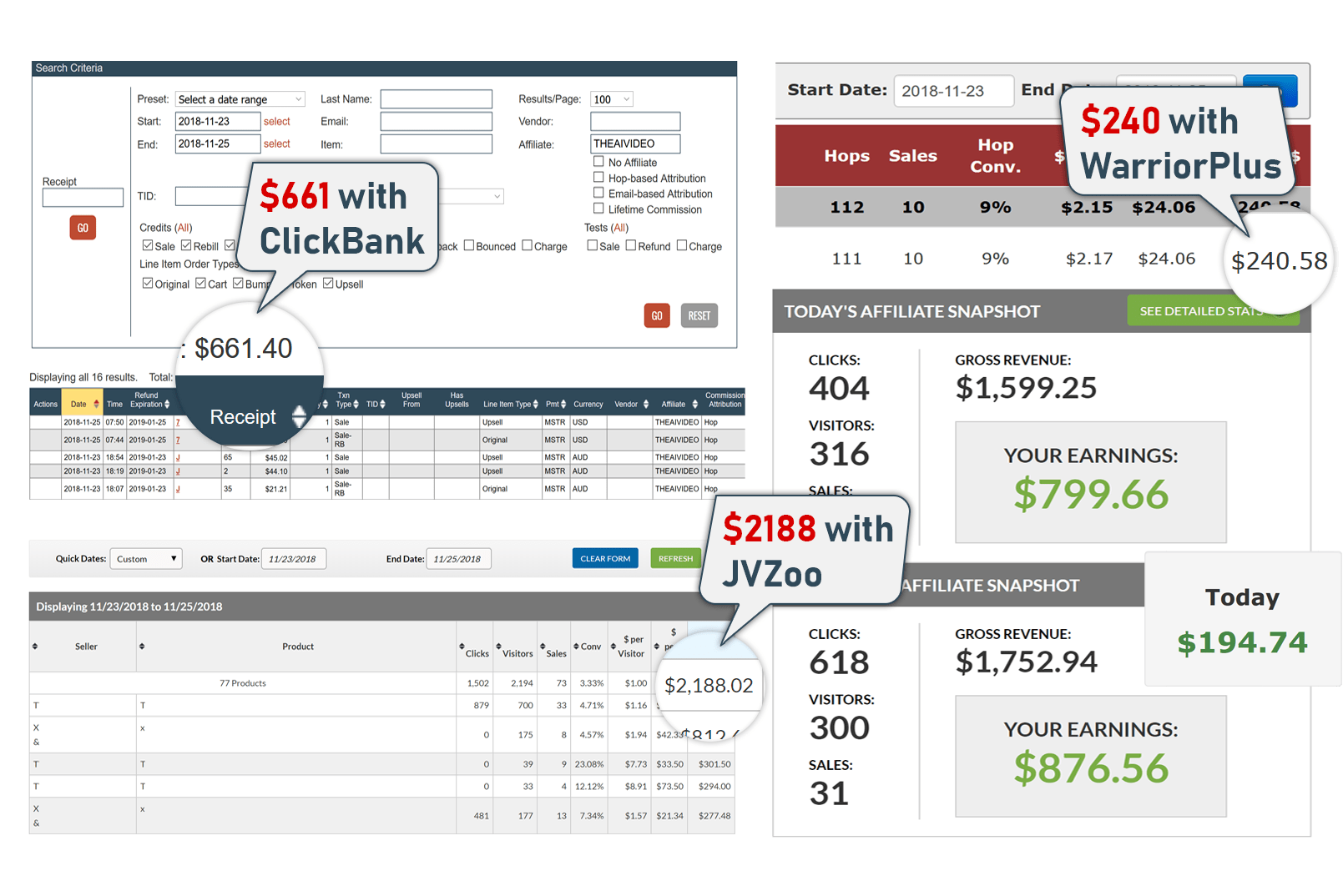The image size is (1343, 896).
Task: Click the $194.74 Today amount
Action: 1242,642
